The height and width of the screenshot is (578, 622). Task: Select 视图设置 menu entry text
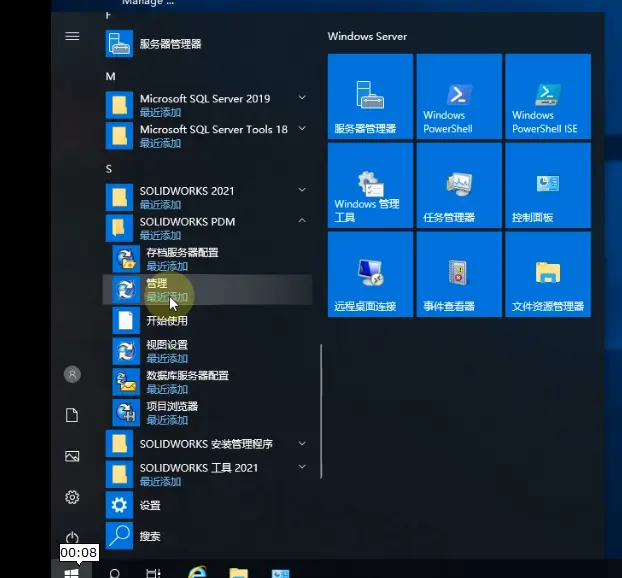point(167,345)
